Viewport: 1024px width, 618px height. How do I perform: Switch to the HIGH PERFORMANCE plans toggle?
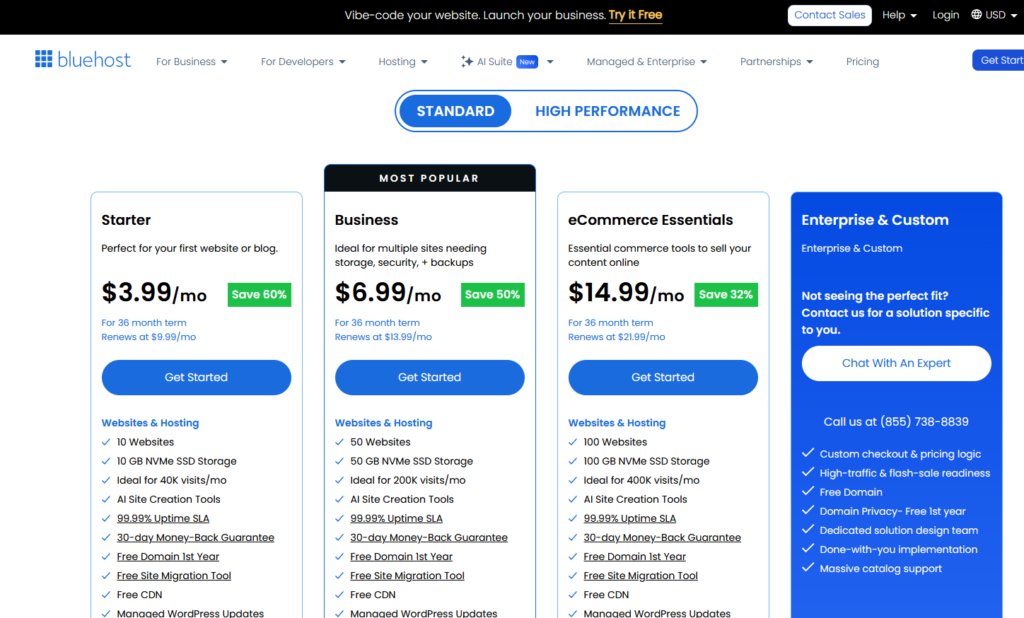[x=607, y=111]
